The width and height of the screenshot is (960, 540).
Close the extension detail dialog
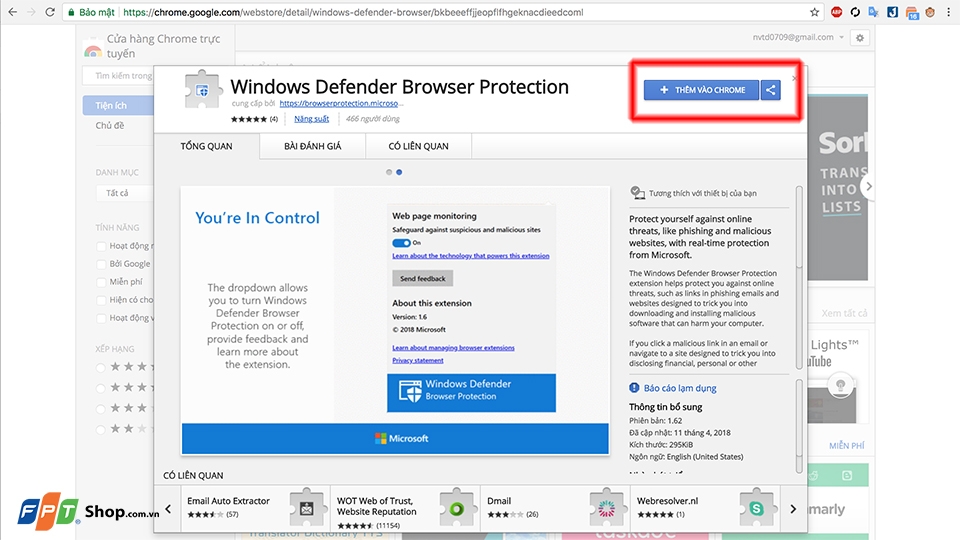[x=795, y=78]
